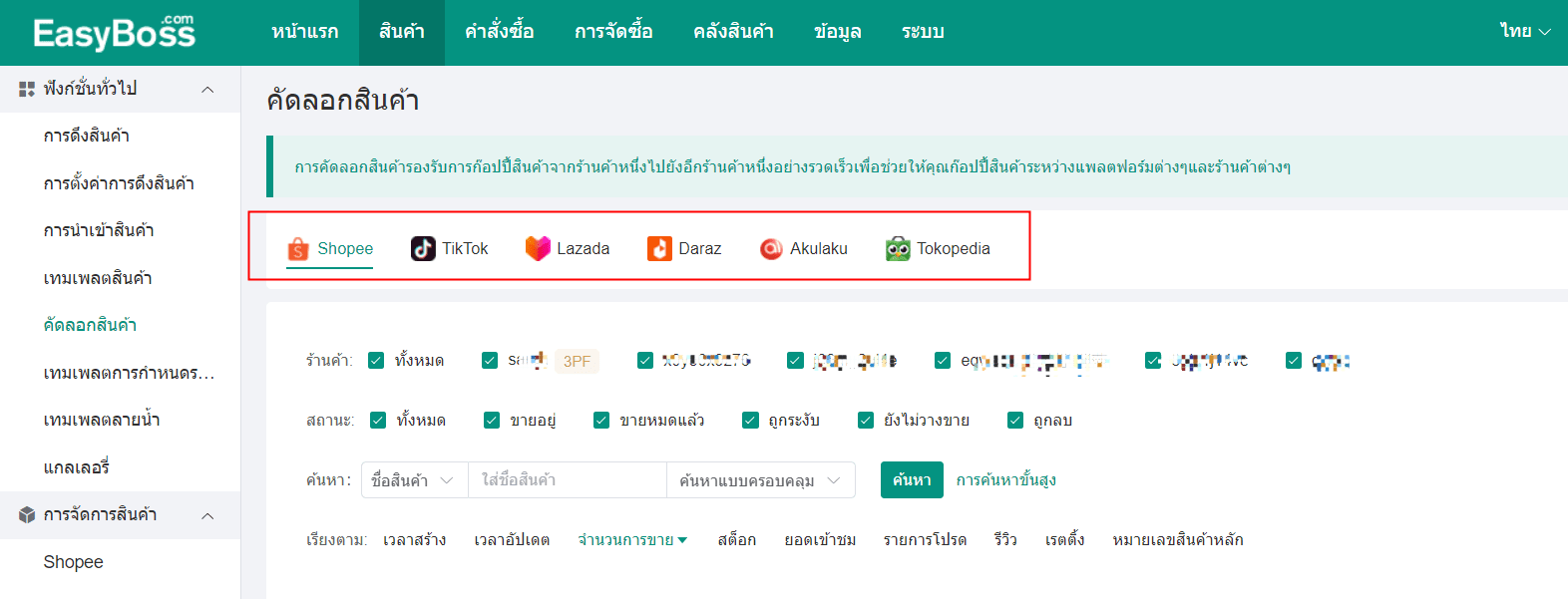
Task: Click the EasyBoss logo
Action: pos(115,33)
